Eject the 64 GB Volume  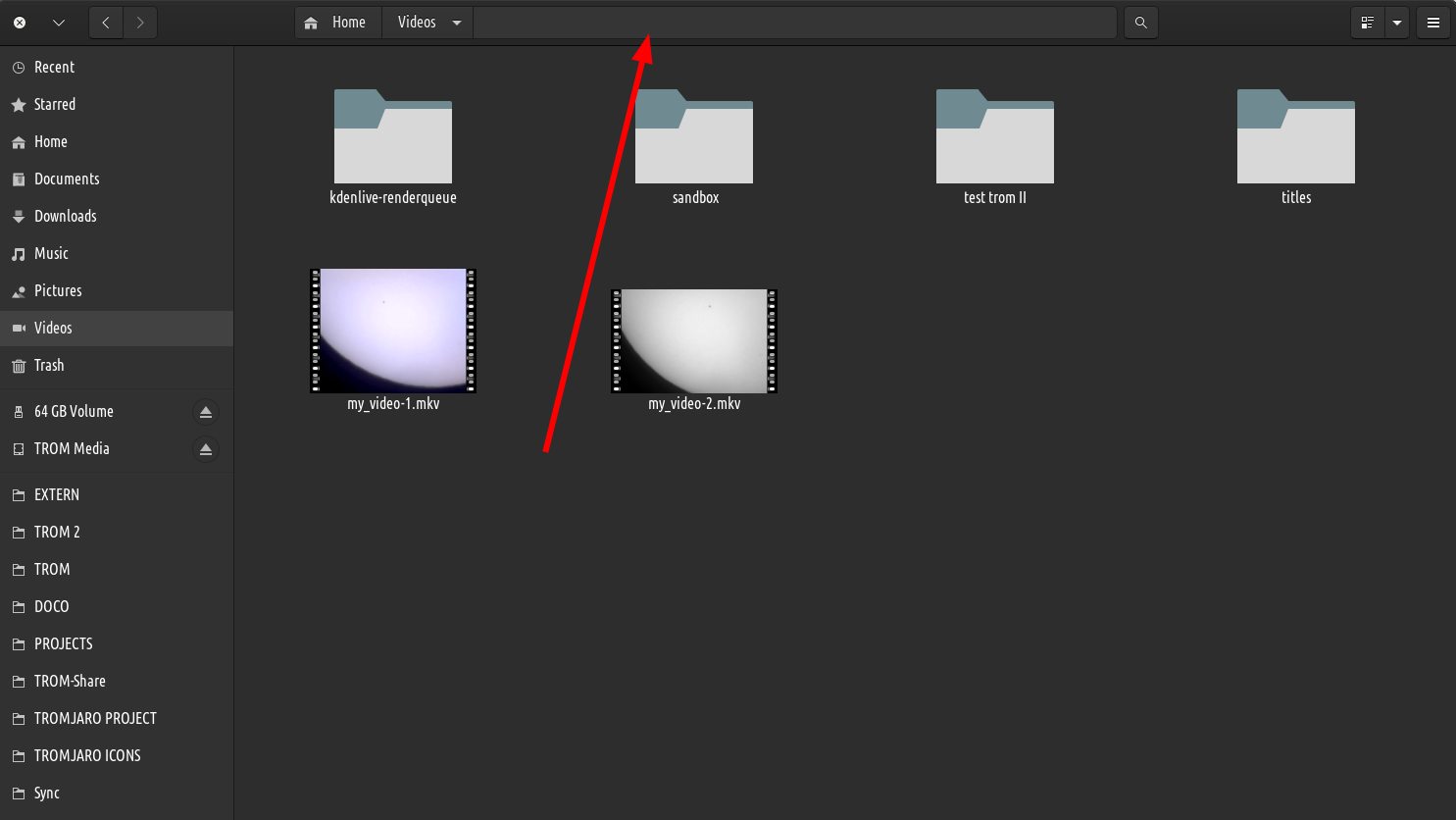point(206,411)
